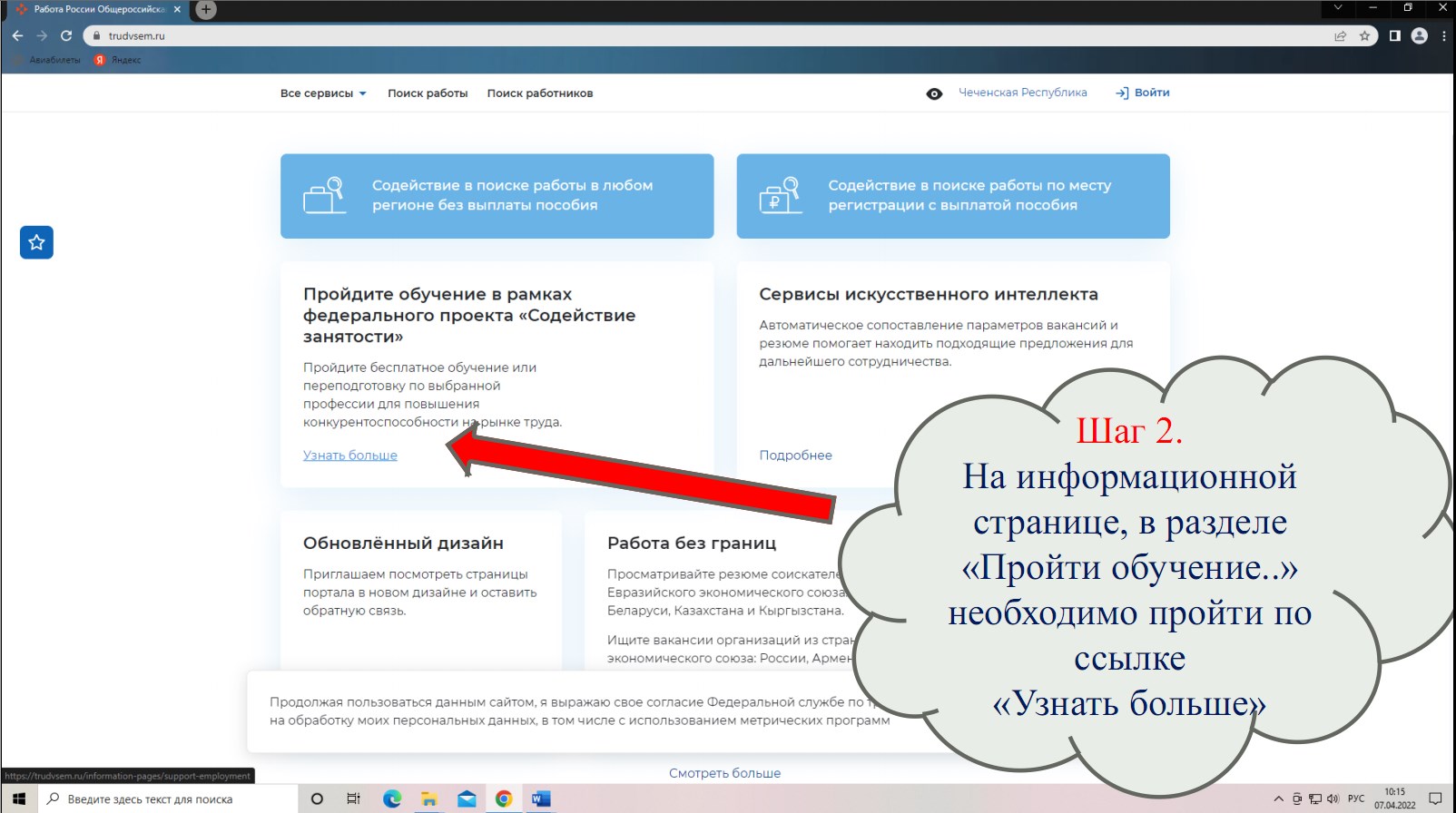Open the Mail app in taskbar
This screenshot has height=813, width=1456.
click(467, 798)
